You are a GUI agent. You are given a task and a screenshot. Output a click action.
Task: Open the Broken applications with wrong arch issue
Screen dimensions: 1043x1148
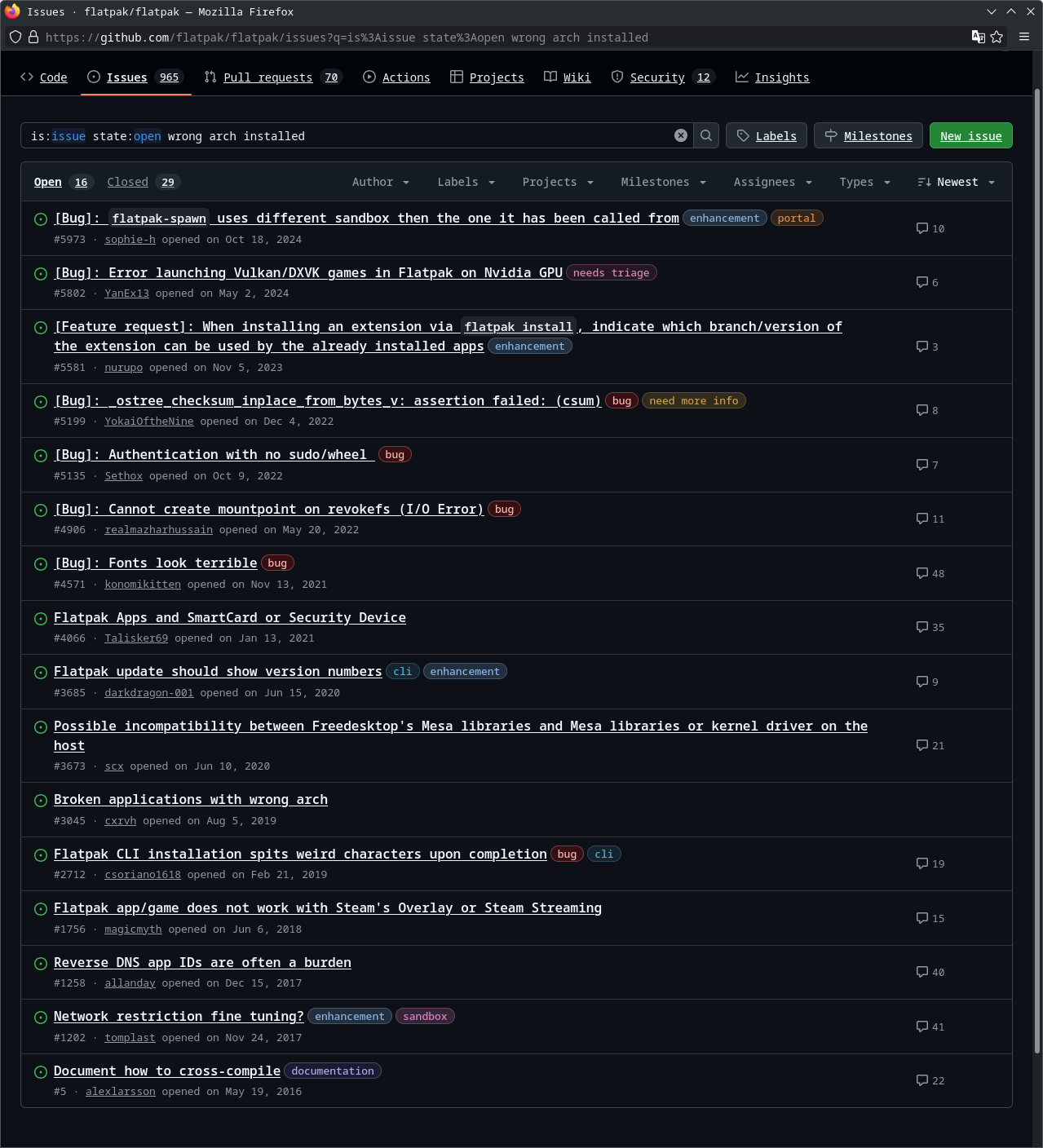click(191, 800)
